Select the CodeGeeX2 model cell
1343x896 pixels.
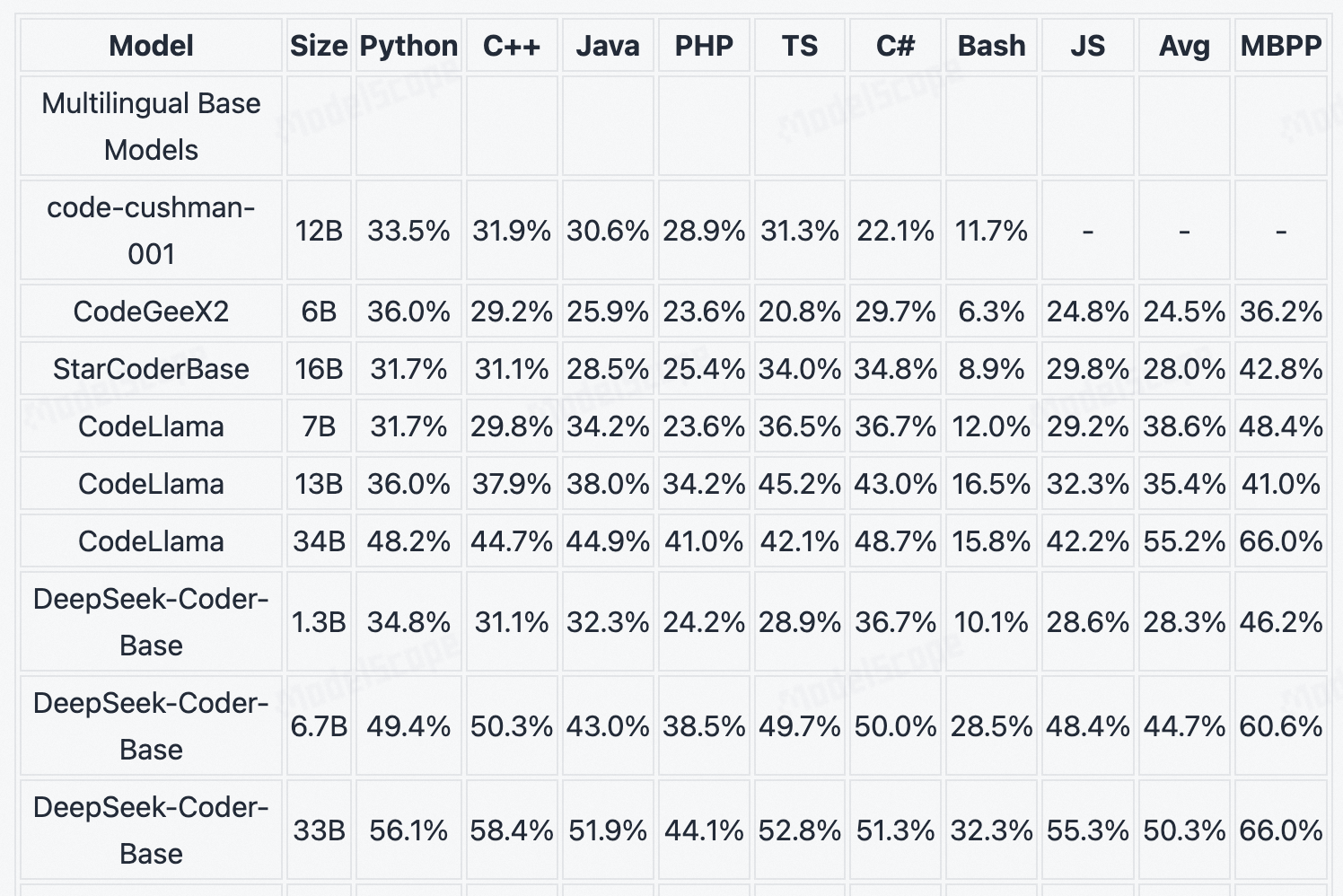151,312
